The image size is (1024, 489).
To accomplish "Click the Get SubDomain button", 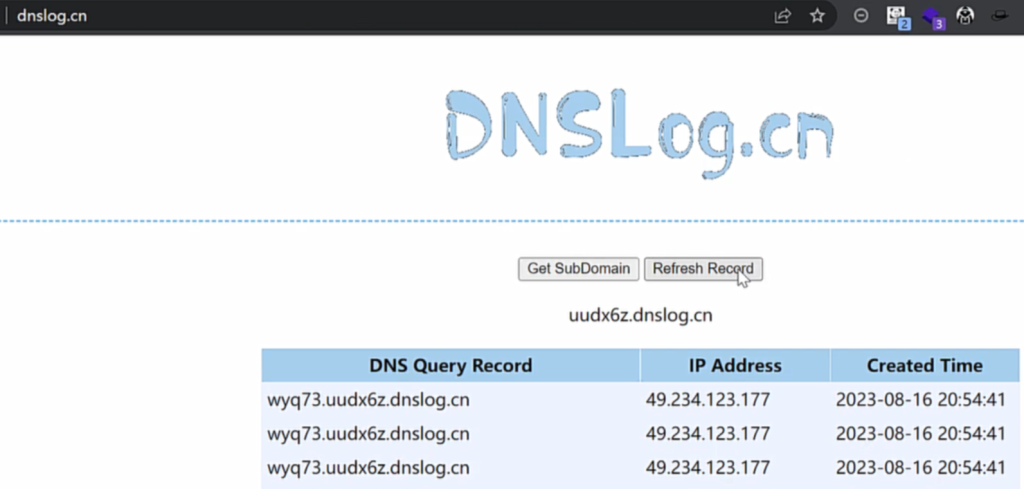I will tap(579, 269).
